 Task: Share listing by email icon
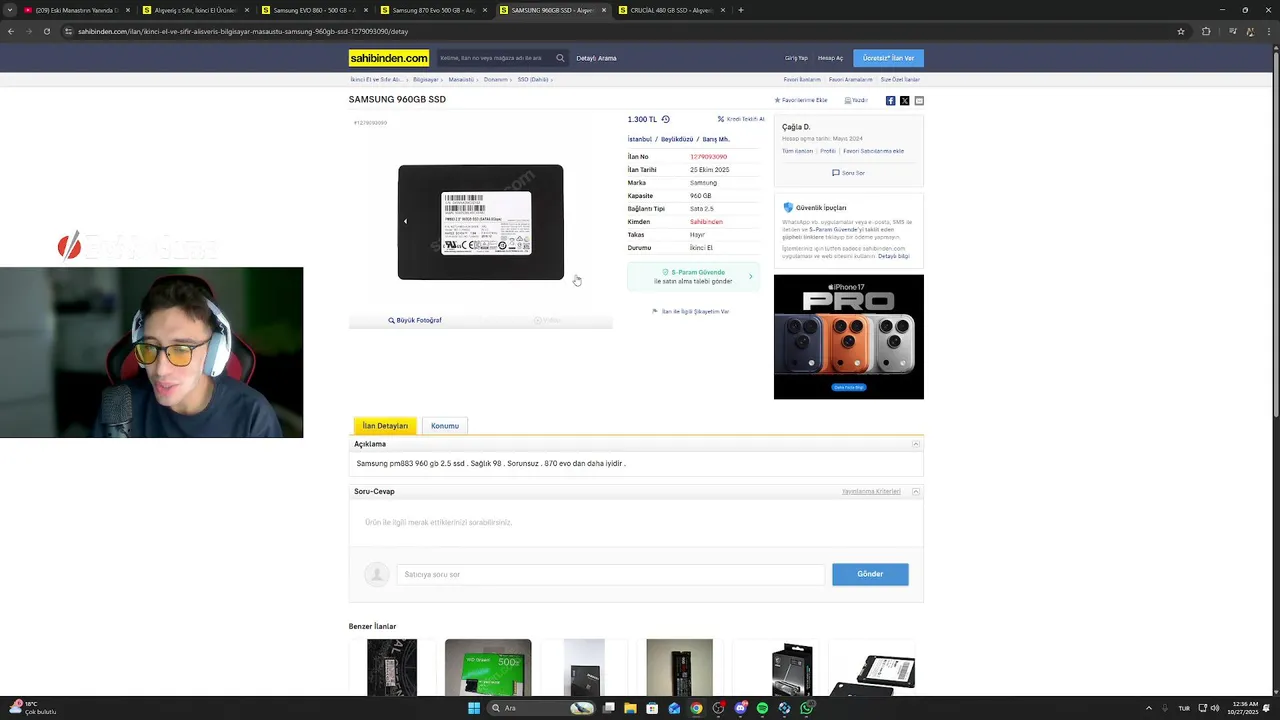(919, 100)
